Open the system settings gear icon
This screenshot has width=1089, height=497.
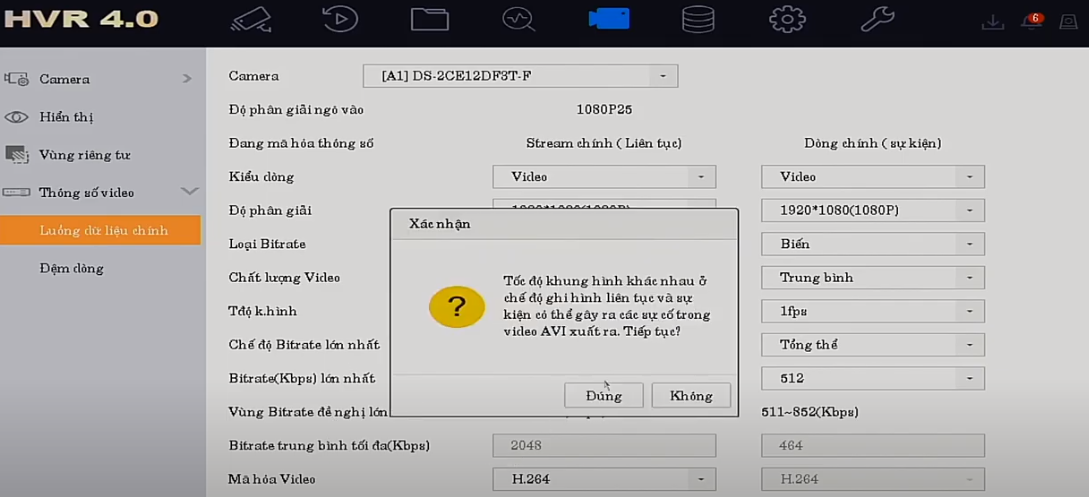[x=787, y=19]
